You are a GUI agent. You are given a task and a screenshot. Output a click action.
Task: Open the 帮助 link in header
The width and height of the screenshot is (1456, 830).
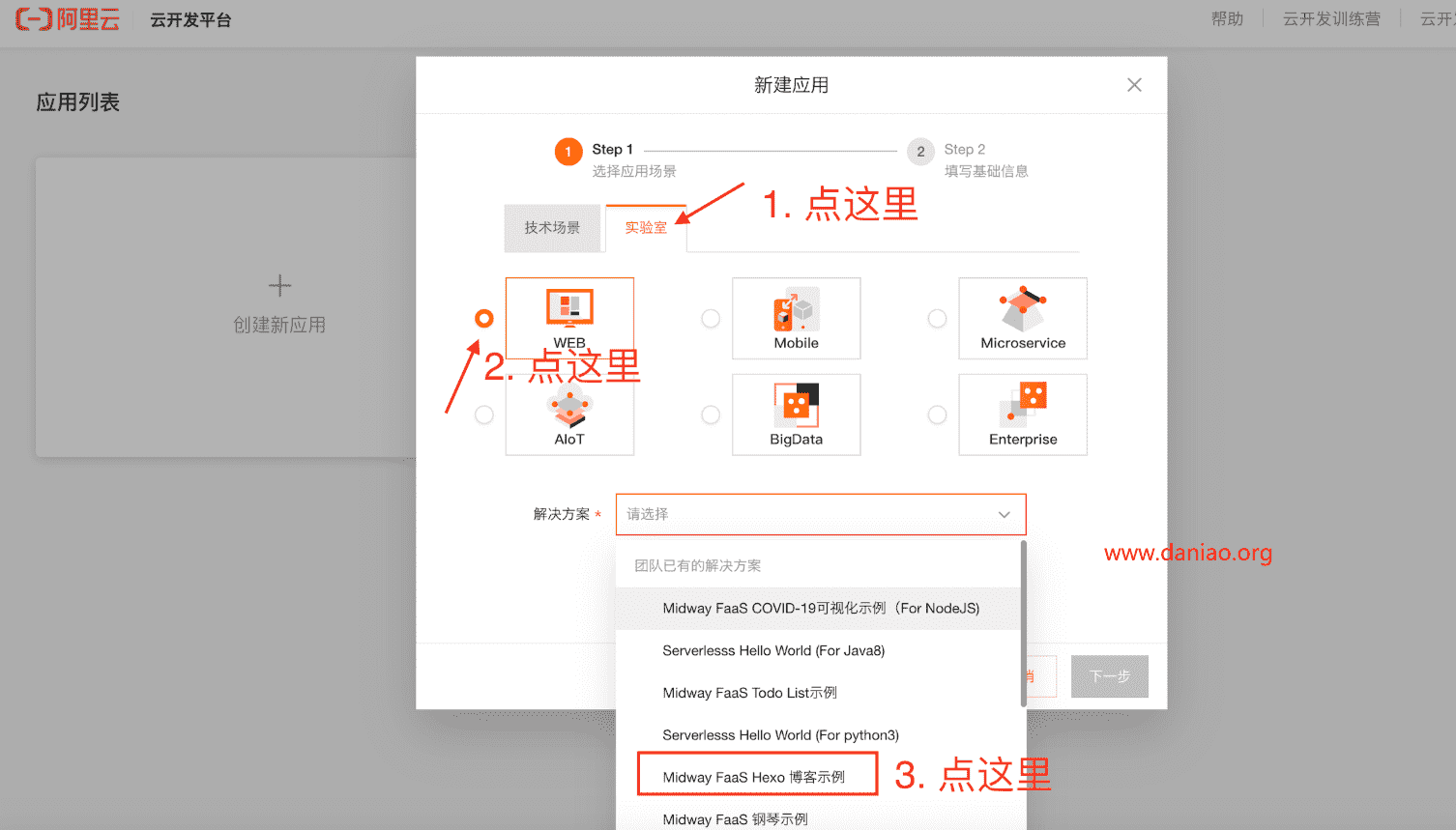(x=1227, y=19)
